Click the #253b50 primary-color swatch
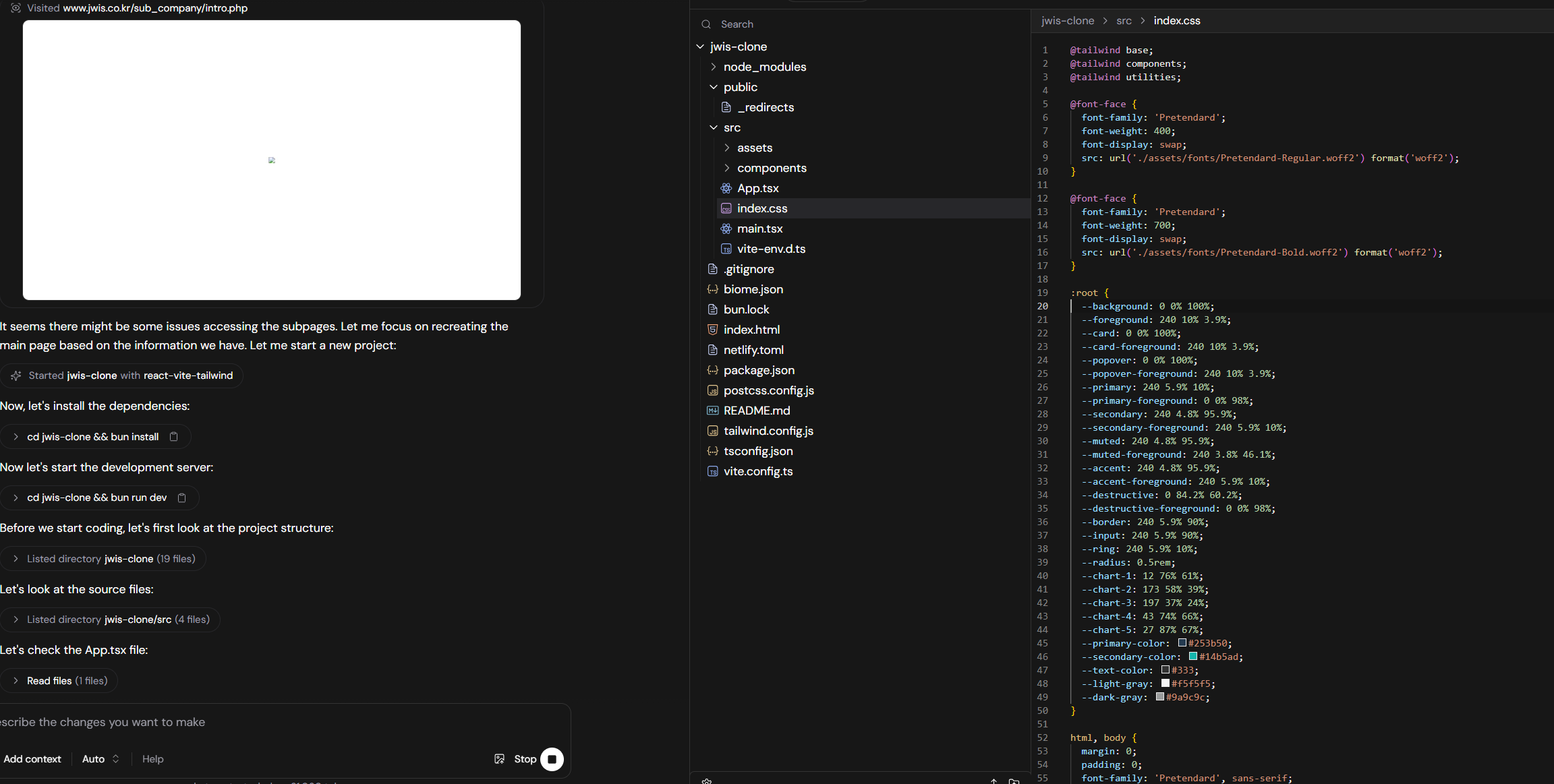The height and width of the screenshot is (784, 1554). 1182,642
